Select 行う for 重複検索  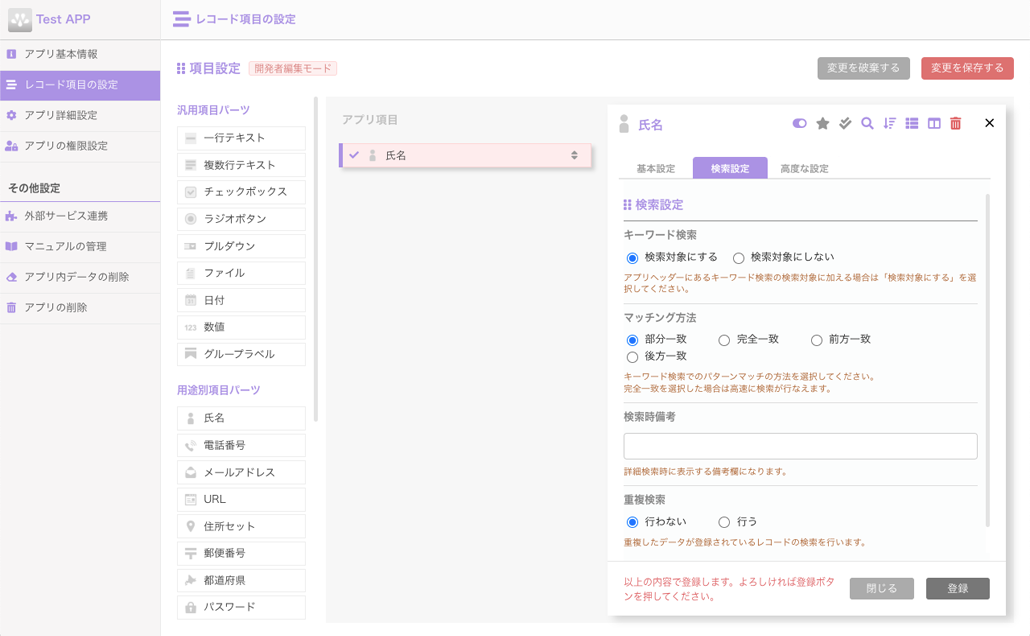724,522
